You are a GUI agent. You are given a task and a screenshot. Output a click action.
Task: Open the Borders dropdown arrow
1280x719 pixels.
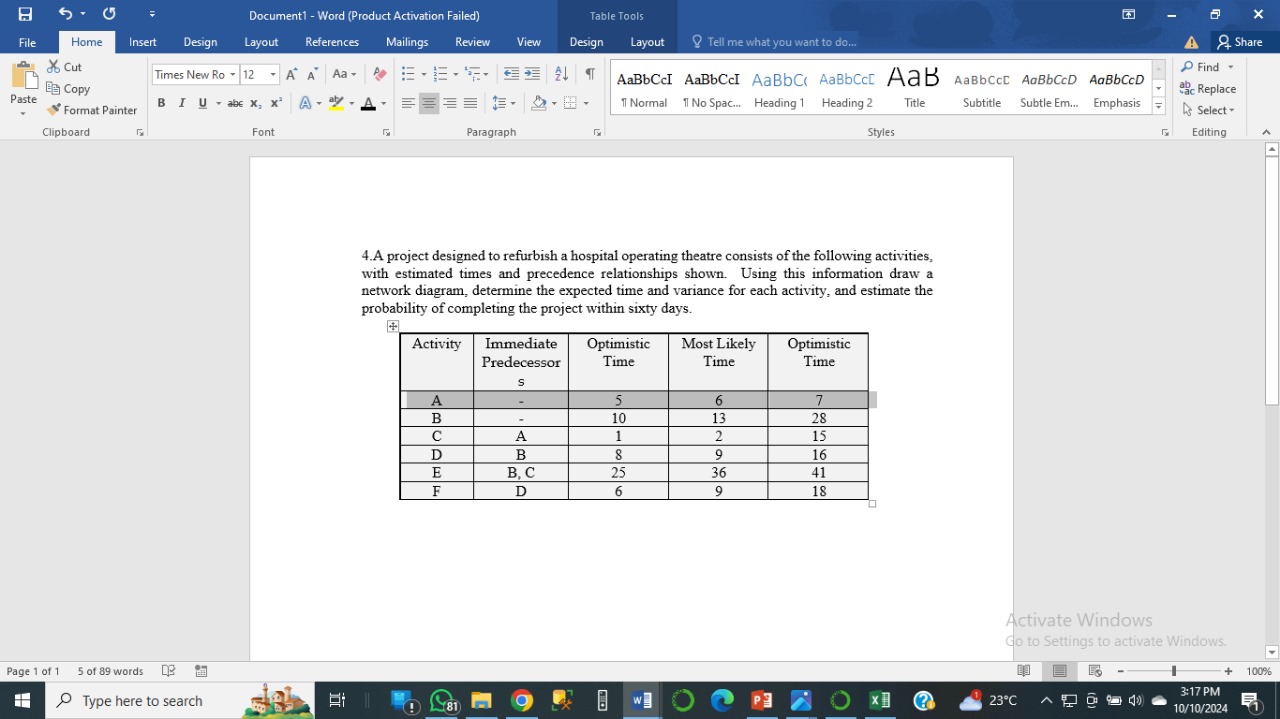(x=586, y=103)
